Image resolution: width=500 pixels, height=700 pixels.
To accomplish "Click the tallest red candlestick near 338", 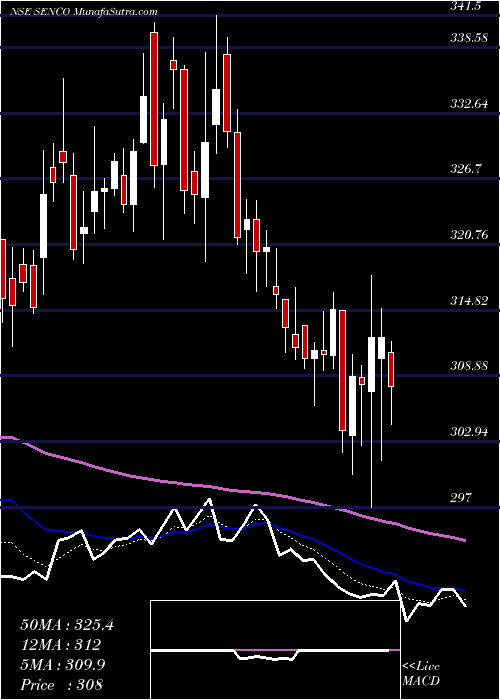I will pos(154,99).
